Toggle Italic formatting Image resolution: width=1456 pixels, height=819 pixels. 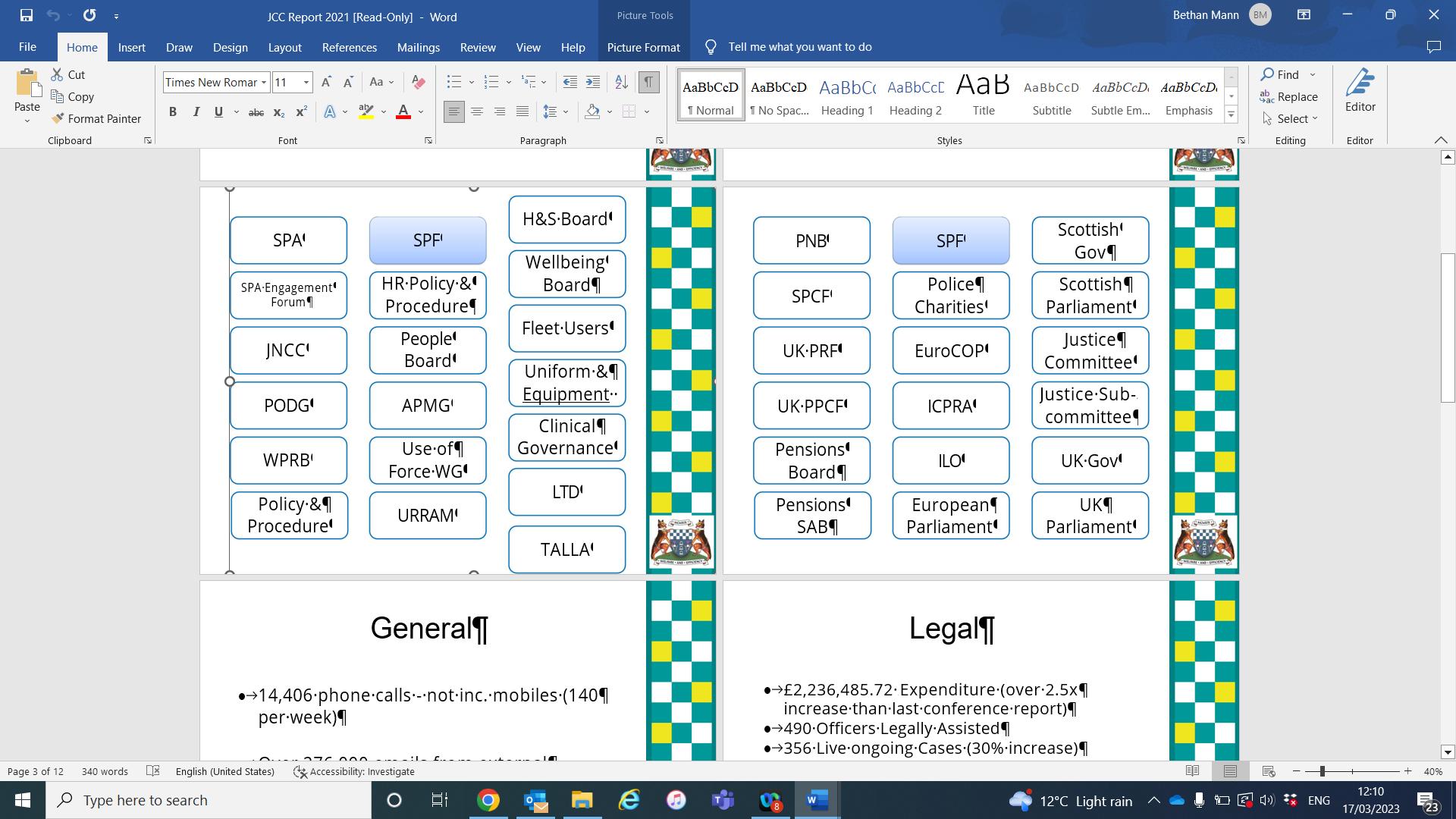point(196,112)
